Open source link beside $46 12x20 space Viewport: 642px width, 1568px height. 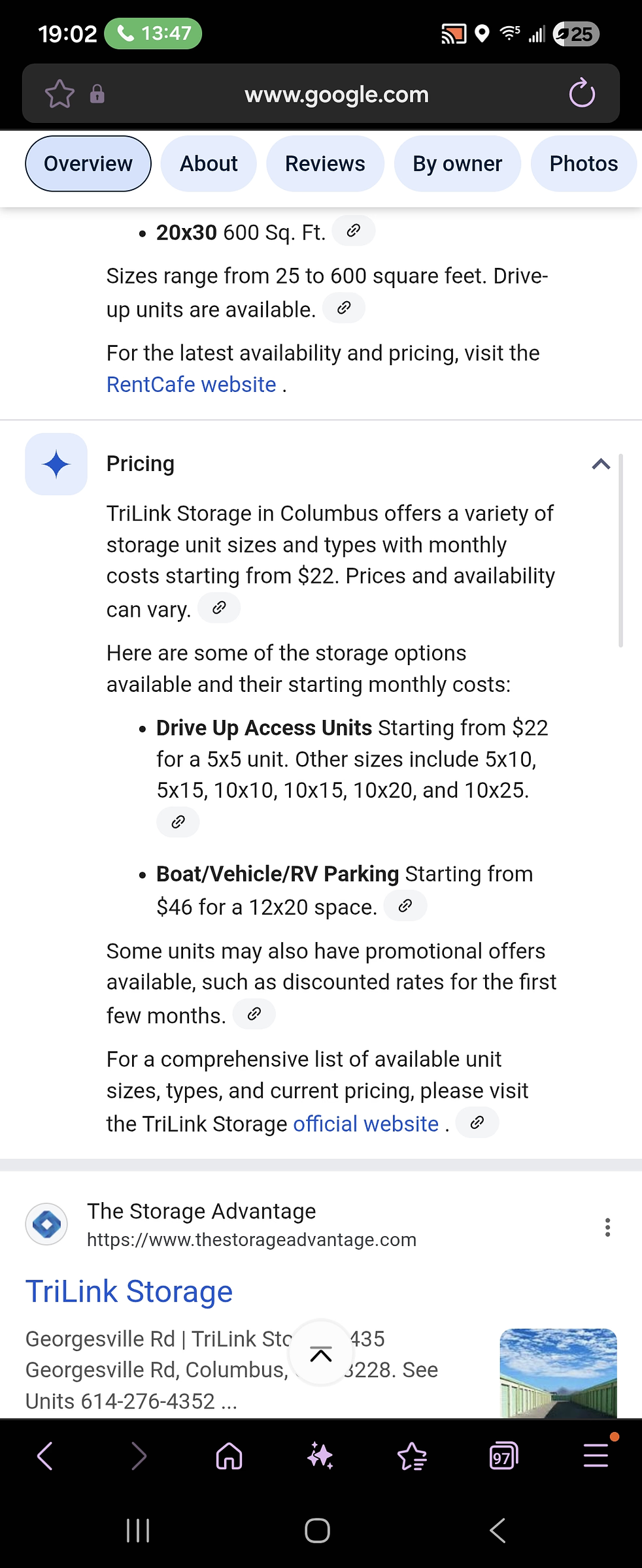[405, 906]
